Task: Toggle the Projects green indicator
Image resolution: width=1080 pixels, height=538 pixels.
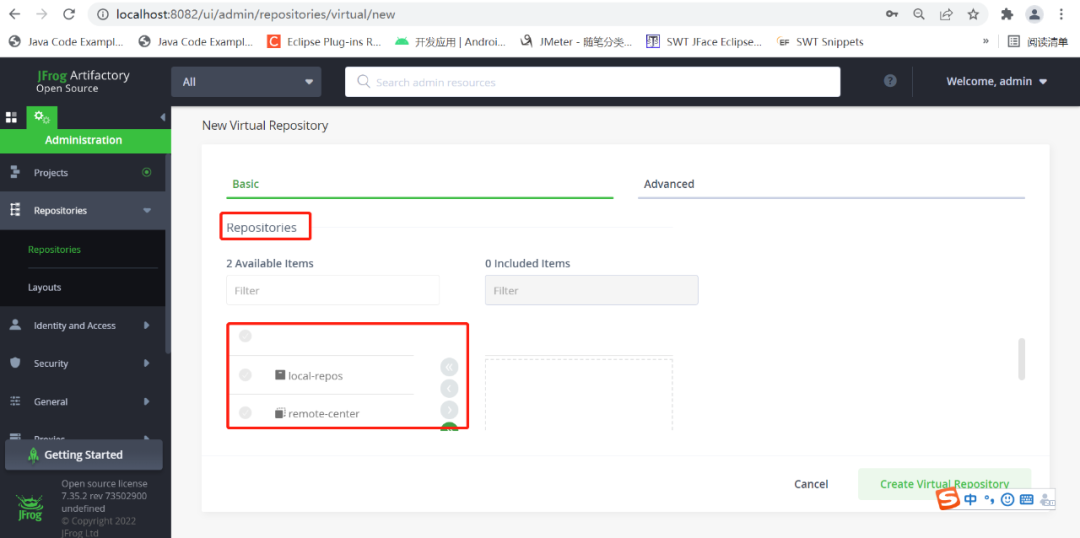Action: [x=146, y=172]
